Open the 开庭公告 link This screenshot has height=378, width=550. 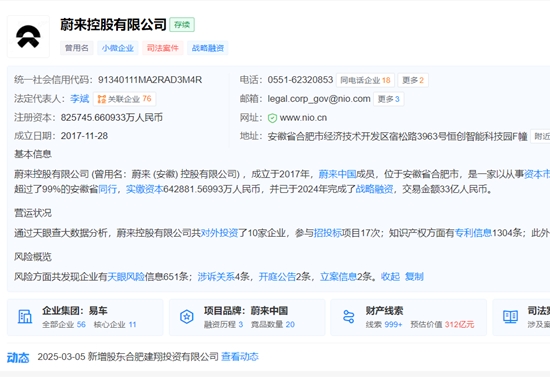click(x=277, y=277)
